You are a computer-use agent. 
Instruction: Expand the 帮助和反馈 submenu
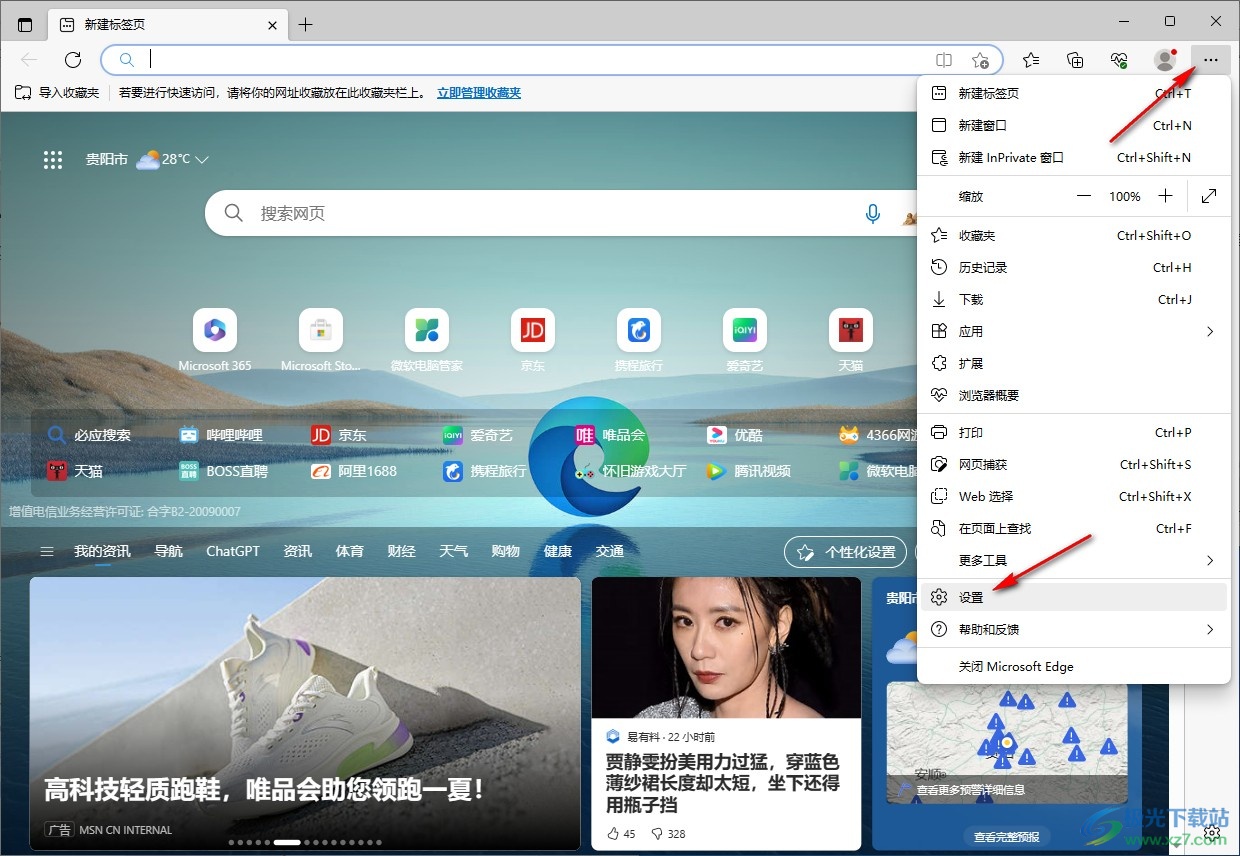click(1074, 629)
